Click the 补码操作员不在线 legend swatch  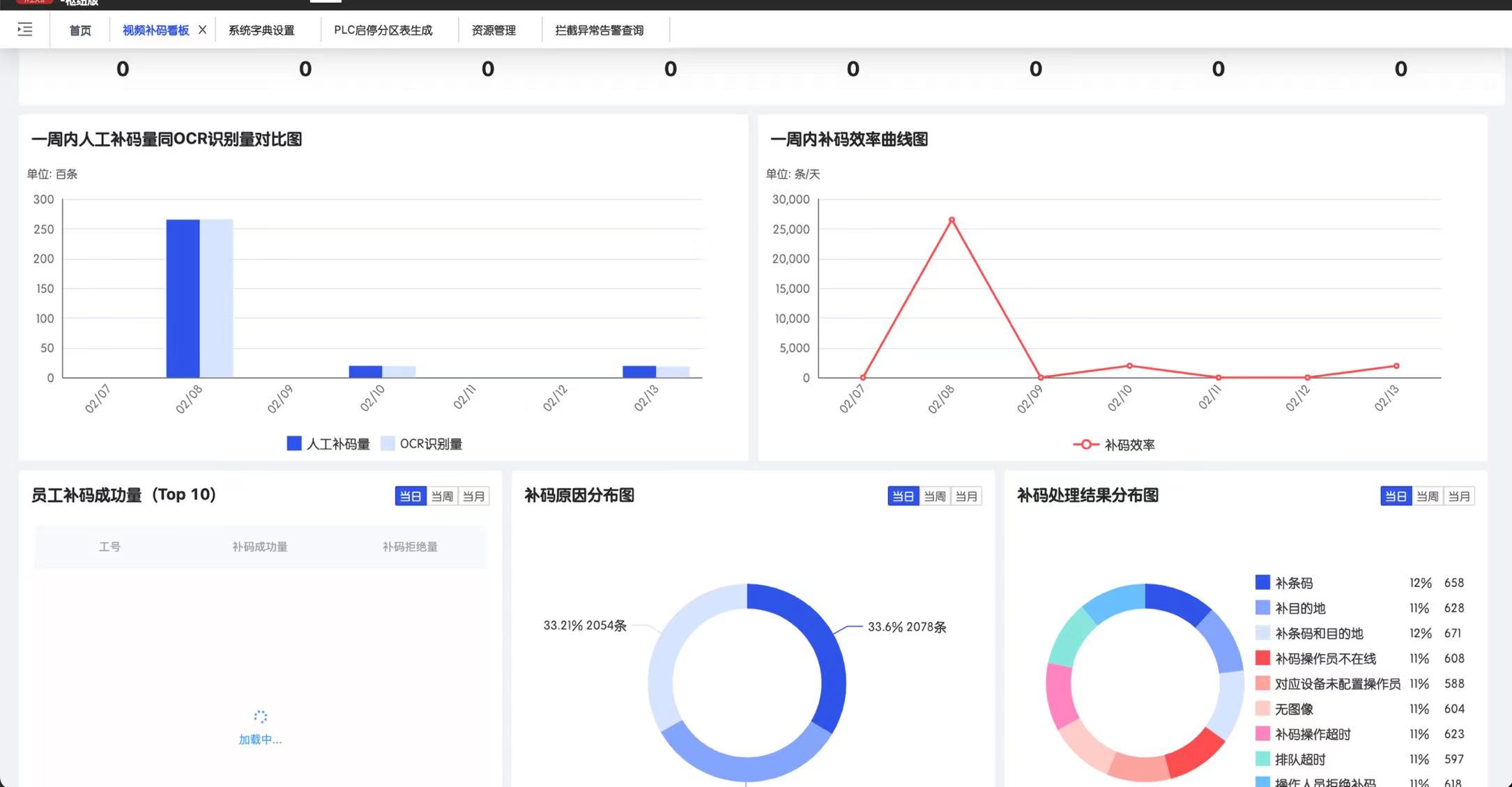tap(1262, 658)
